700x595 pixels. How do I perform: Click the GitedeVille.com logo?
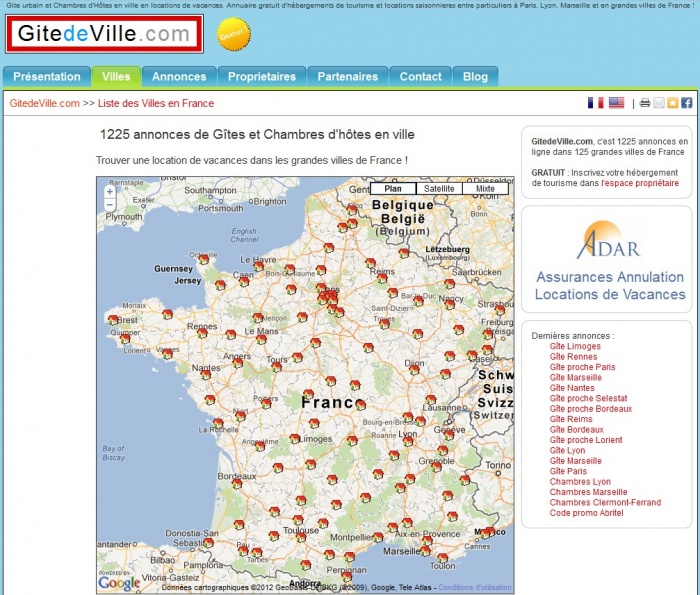point(104,34)
